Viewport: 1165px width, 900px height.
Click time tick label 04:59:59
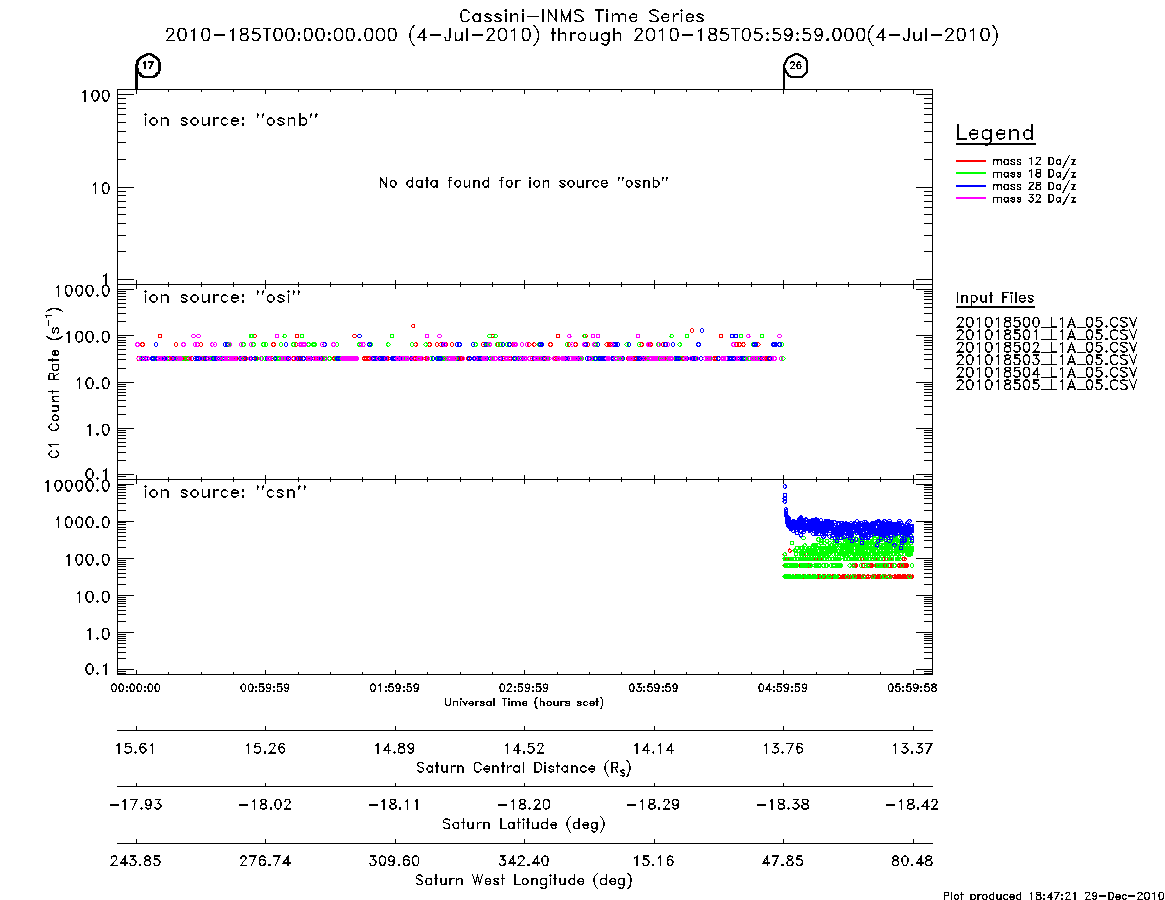(x=782, y=688)
